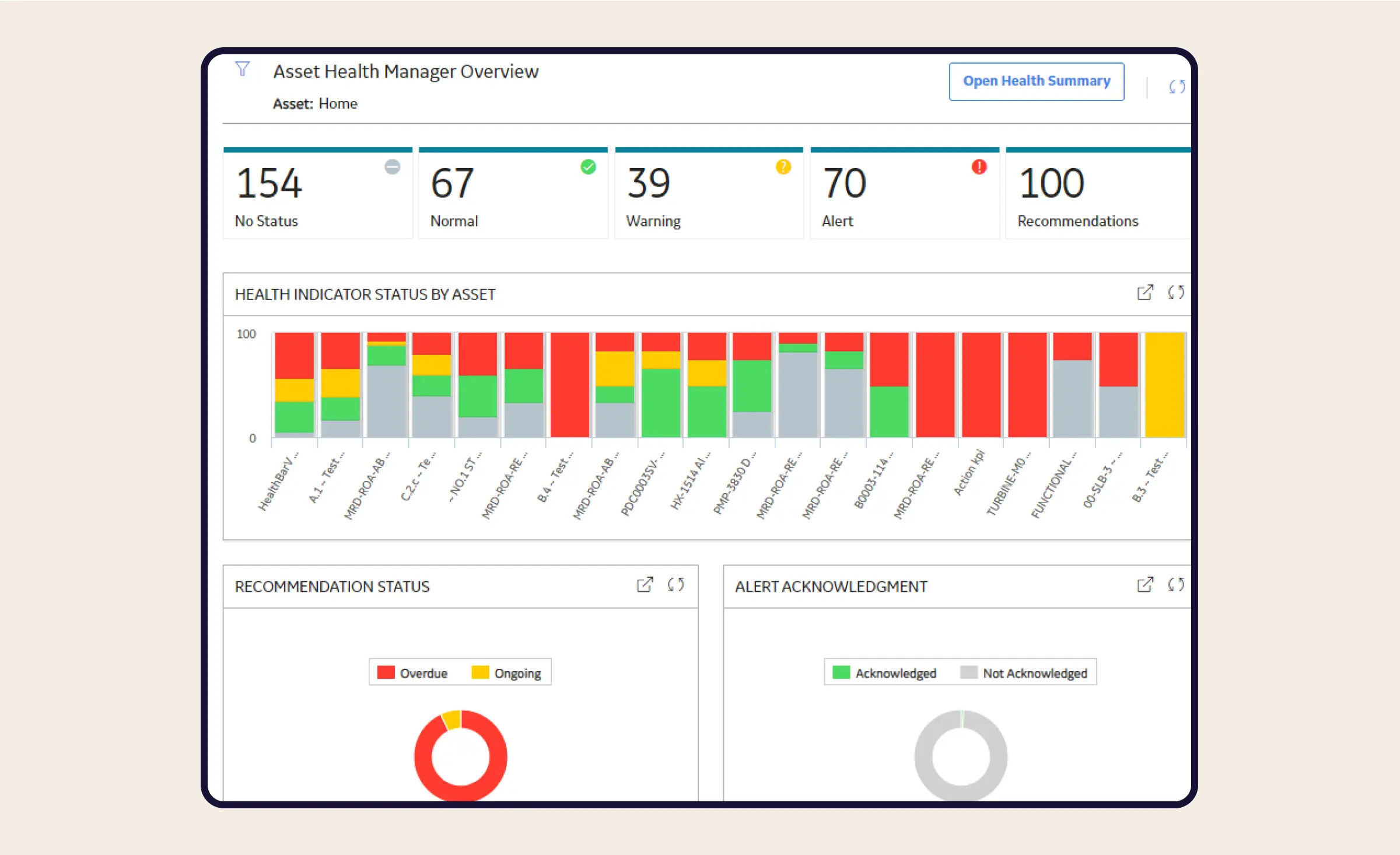
Task: Click the yellow Ongoing donut segment
Action: (x=452, y=720)
